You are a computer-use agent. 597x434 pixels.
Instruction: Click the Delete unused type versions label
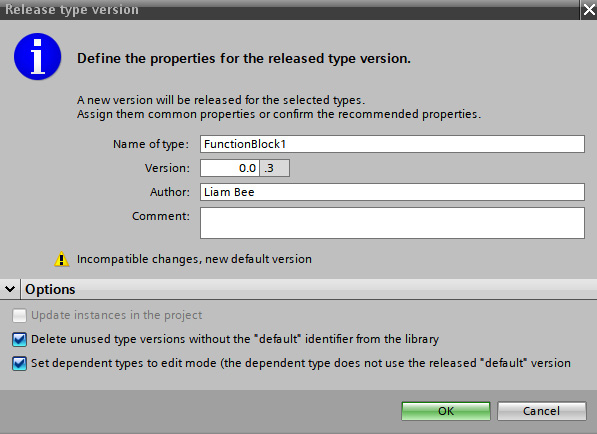(x=235, y=339)
